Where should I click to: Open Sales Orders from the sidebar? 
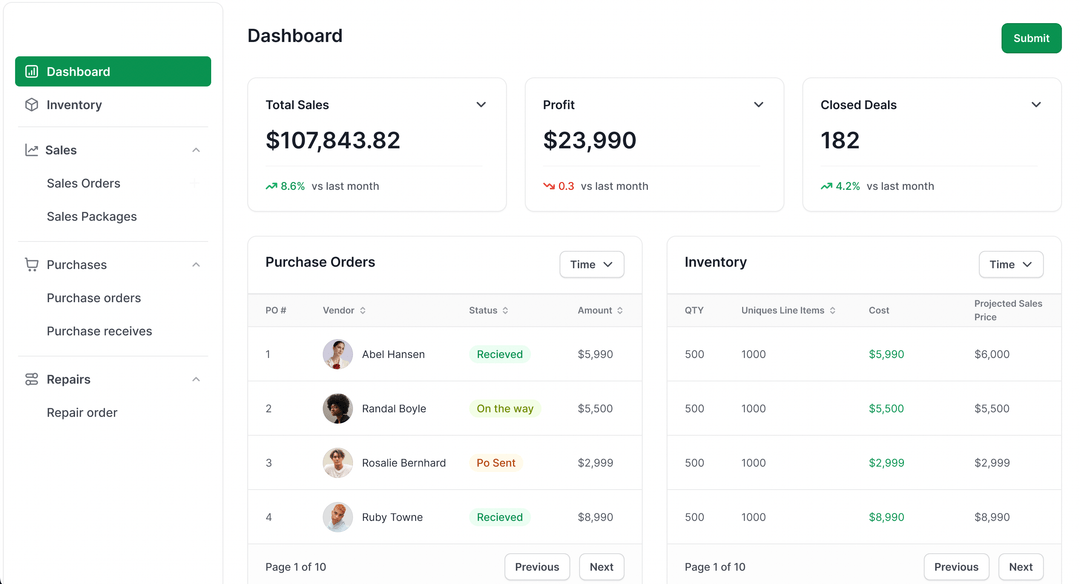pyautogui.click(x=83, y=184)
